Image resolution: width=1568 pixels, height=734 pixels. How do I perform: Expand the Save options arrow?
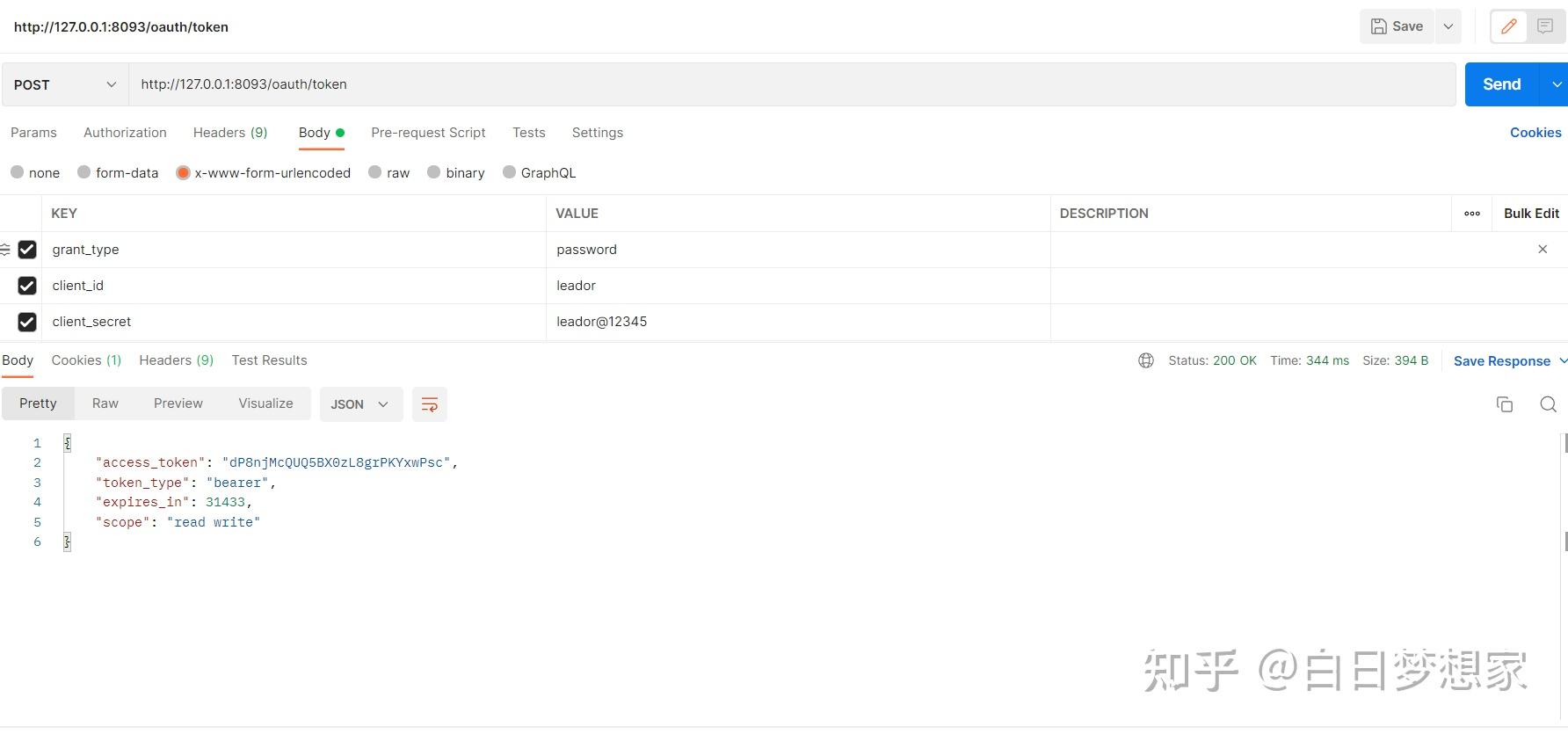[x=1448, y=26]
